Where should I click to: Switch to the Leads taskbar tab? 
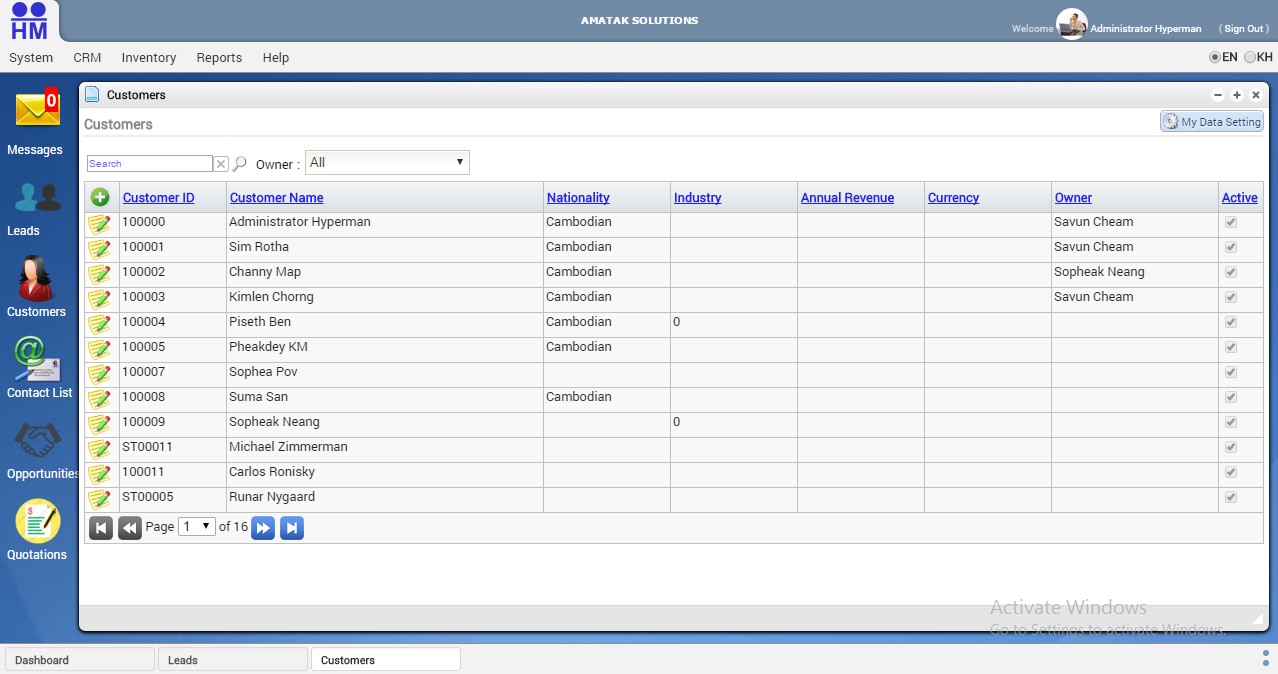233,660
